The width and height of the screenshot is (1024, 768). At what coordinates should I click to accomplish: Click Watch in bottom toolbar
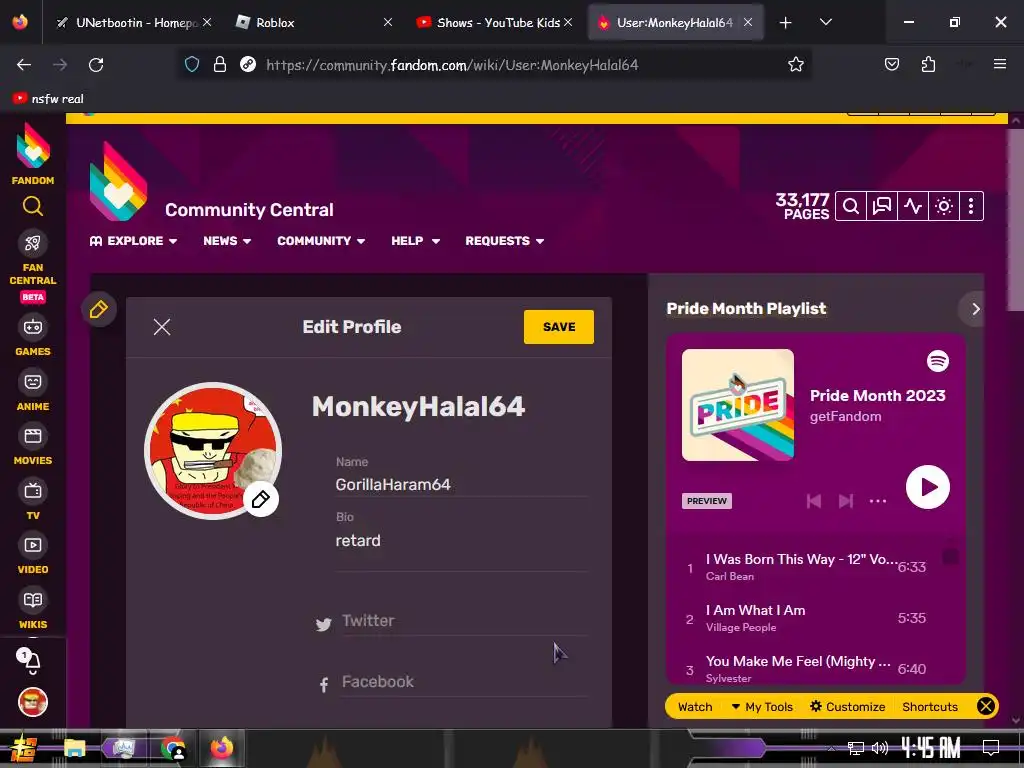click(695, 707)
